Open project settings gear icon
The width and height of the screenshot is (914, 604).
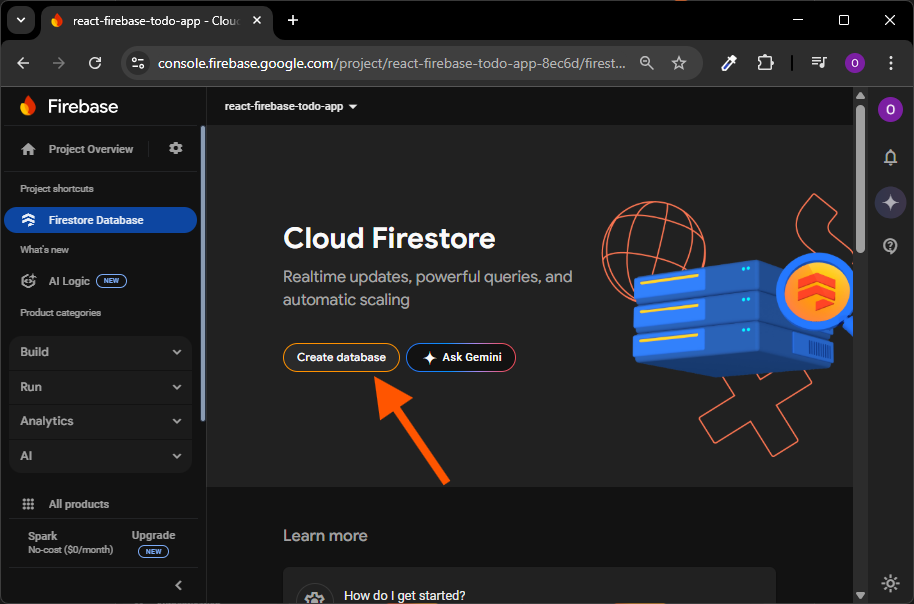pyautogui.click(x=175, y=148)
